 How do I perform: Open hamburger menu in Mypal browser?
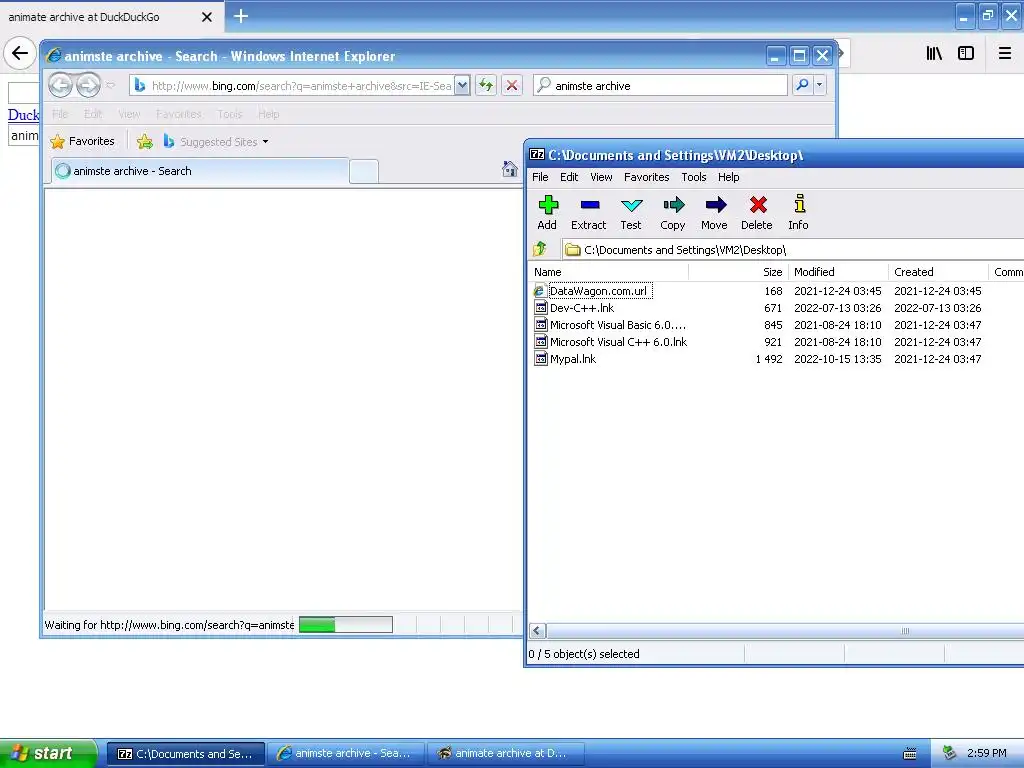(x=1005, y=53)
